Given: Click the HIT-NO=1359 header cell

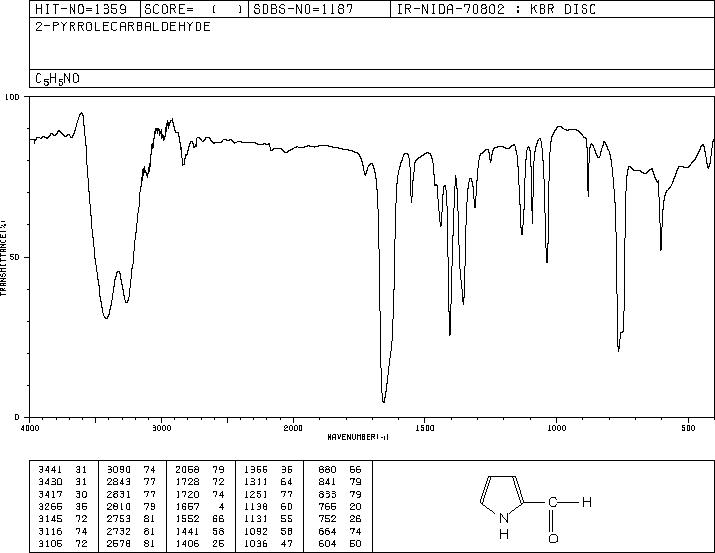Looking at the screenshot, I should coord(81,9).
